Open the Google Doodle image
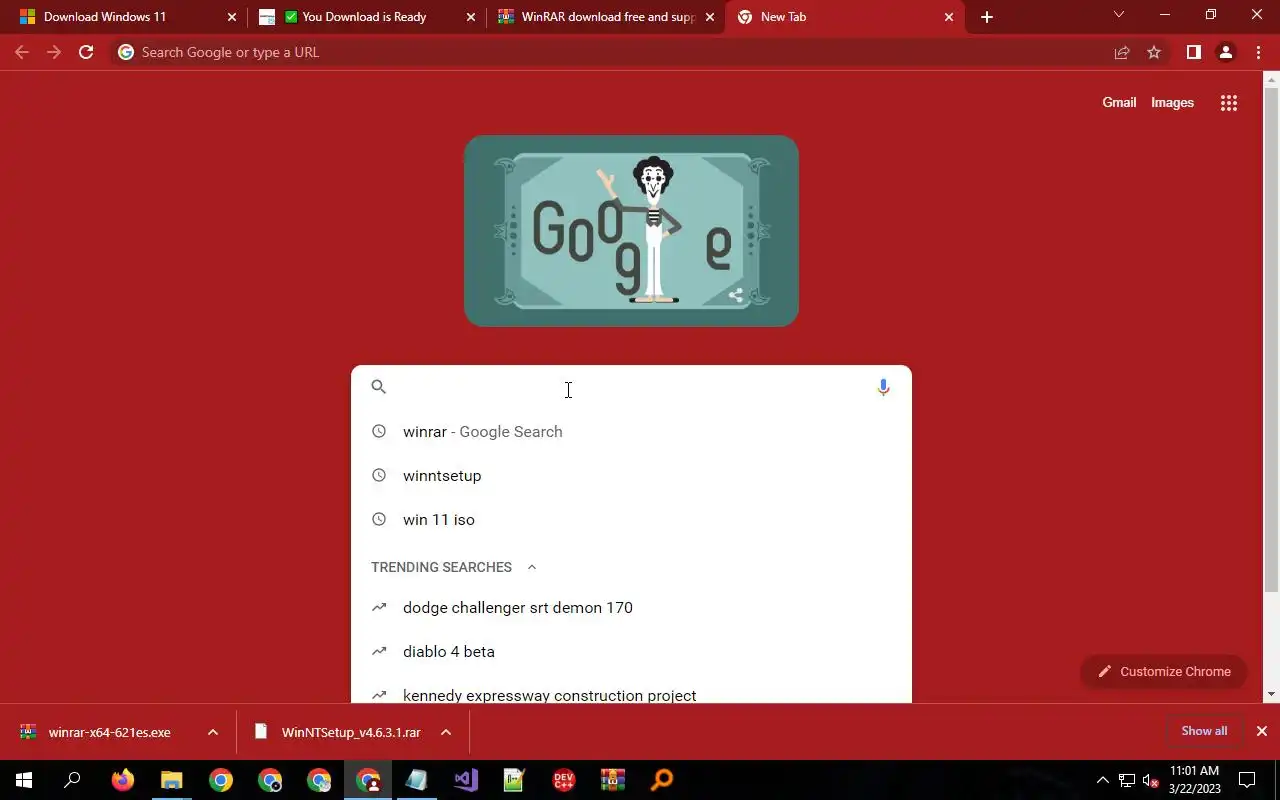This screenshot has height=800, width=1280. (631, 231)
